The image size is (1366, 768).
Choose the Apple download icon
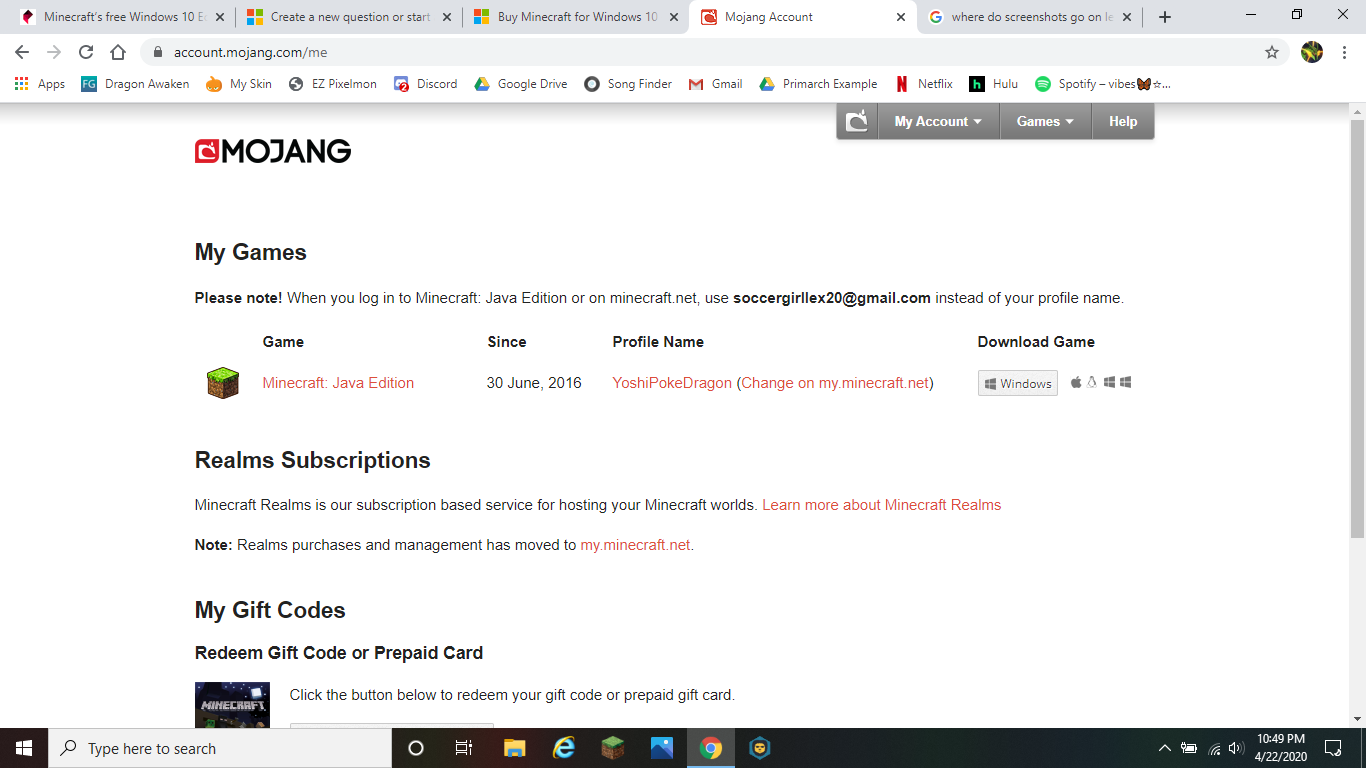pyautogui.click(x=1076, y=382)
